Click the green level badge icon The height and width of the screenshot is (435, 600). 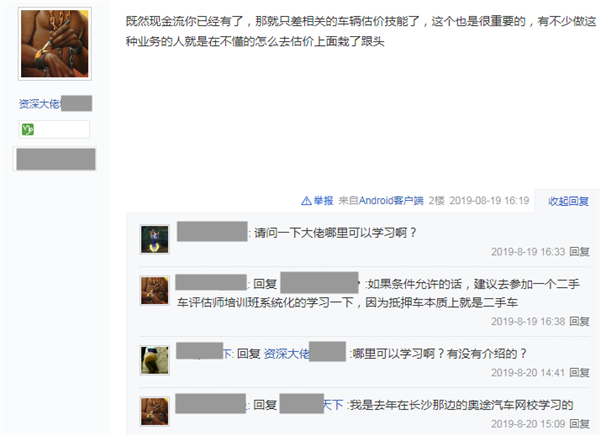(28, 130)
